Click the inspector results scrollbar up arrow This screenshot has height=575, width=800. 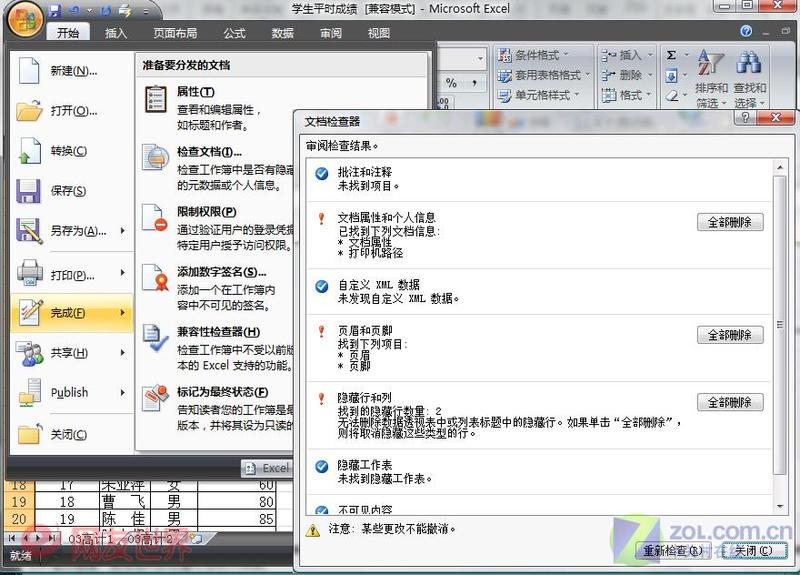(x=780, y=167)
